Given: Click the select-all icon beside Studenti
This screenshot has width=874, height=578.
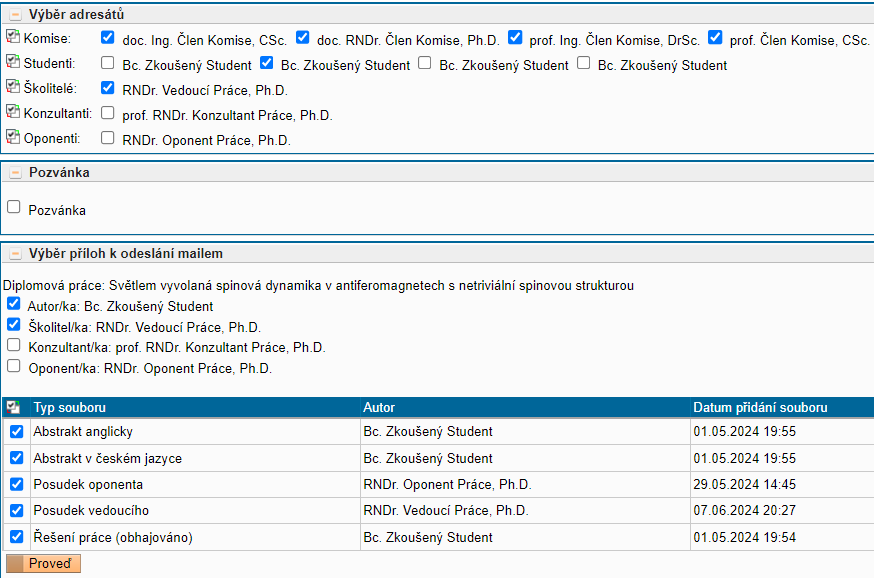Looking at the screenshot, I should pos(12,62).
